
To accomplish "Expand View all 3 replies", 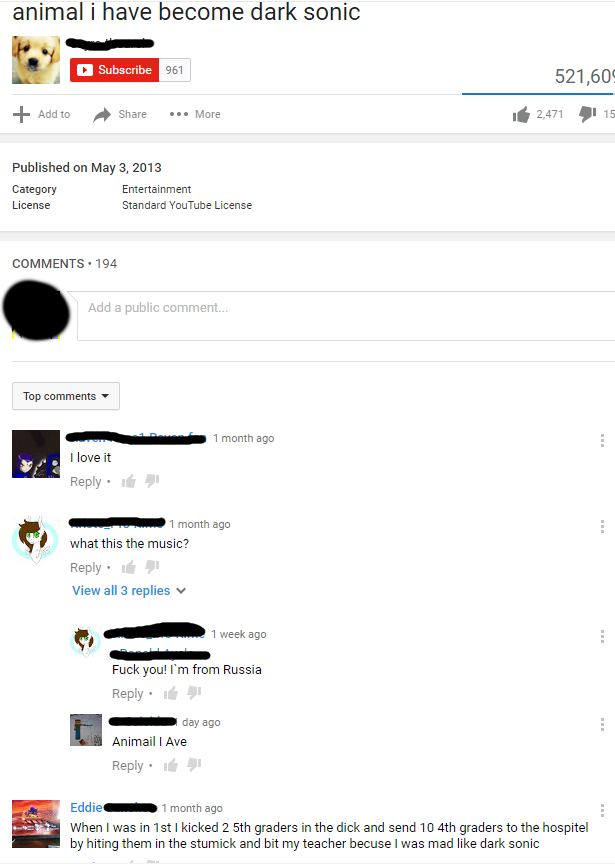I will [x=130, y=591].
